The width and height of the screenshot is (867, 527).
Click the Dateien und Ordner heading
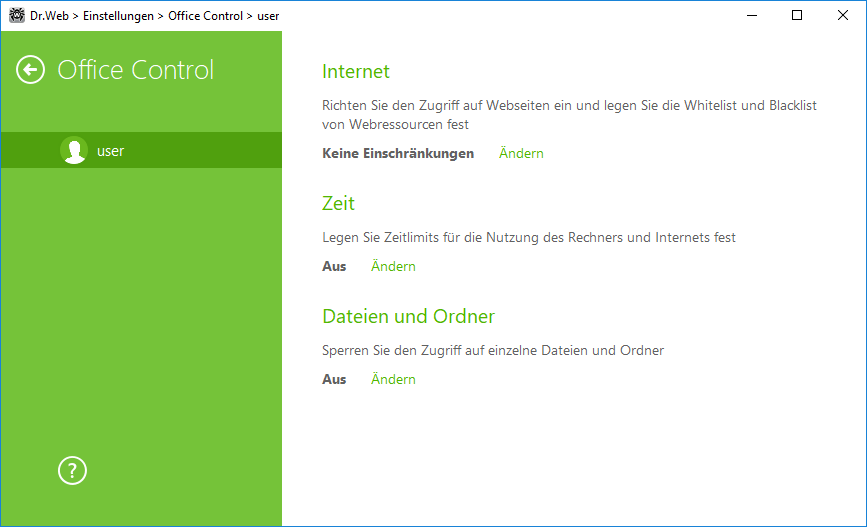(409, 316)
